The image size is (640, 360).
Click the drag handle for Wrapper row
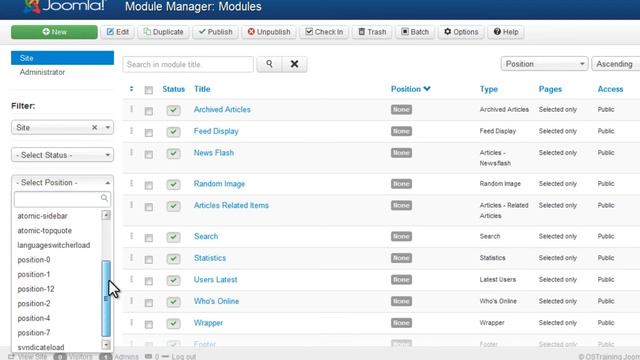[x=131, y=322]
